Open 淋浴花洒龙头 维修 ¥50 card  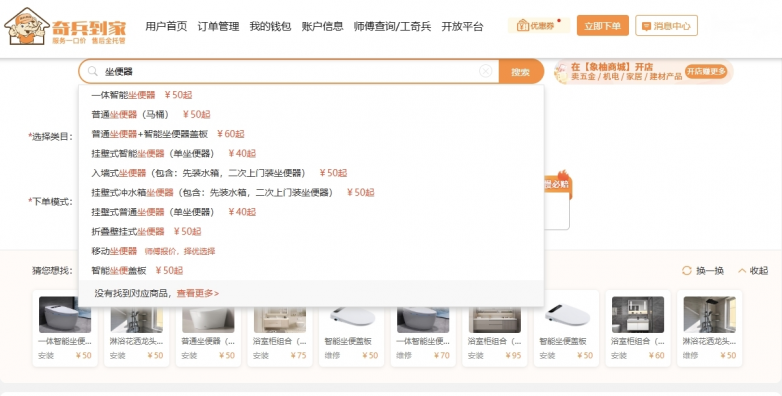[x=710, y=328]
